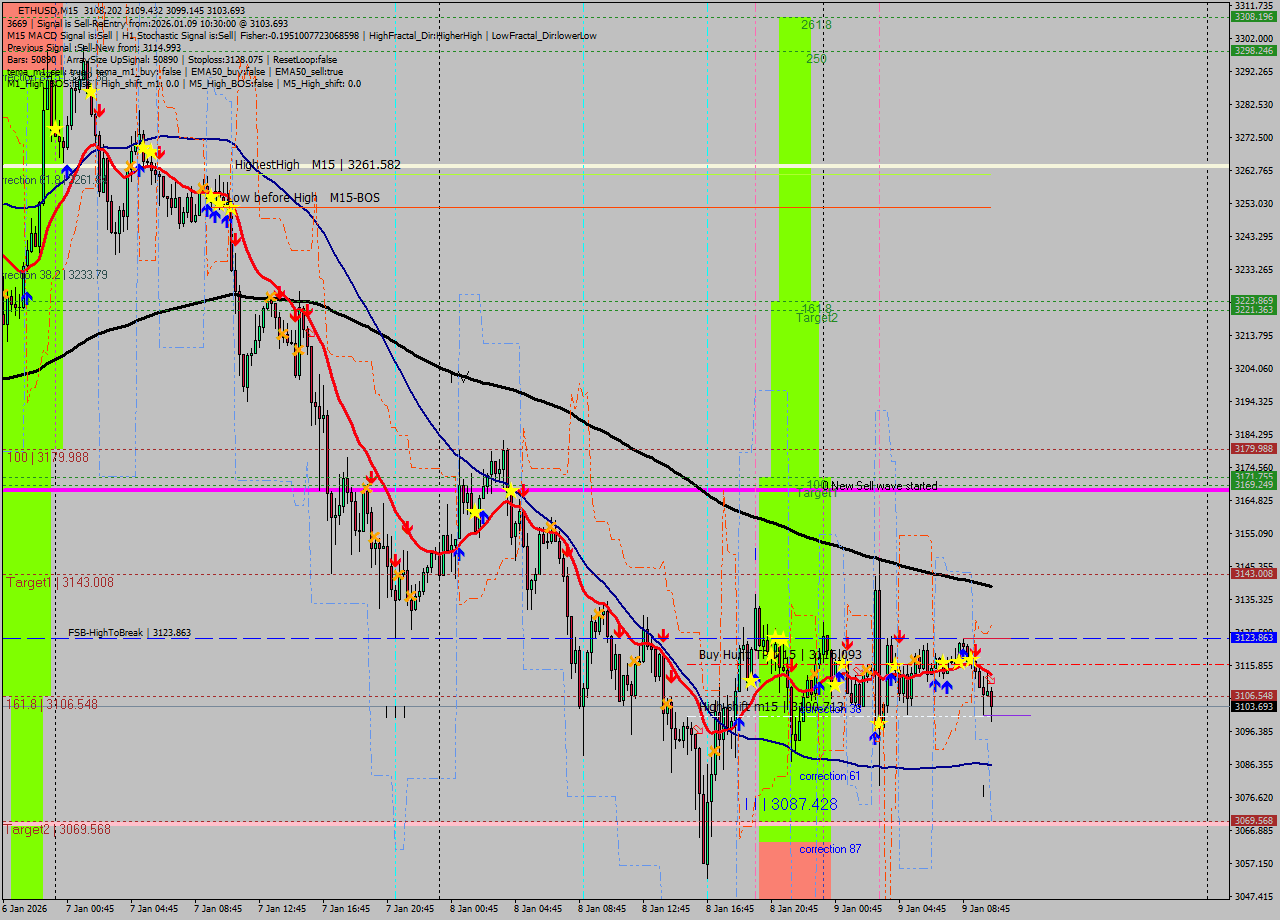Viewport: 1280px width, 920px height.
Task: Click the current price tag 3103.693 on axis
Action: [1252, 707]
